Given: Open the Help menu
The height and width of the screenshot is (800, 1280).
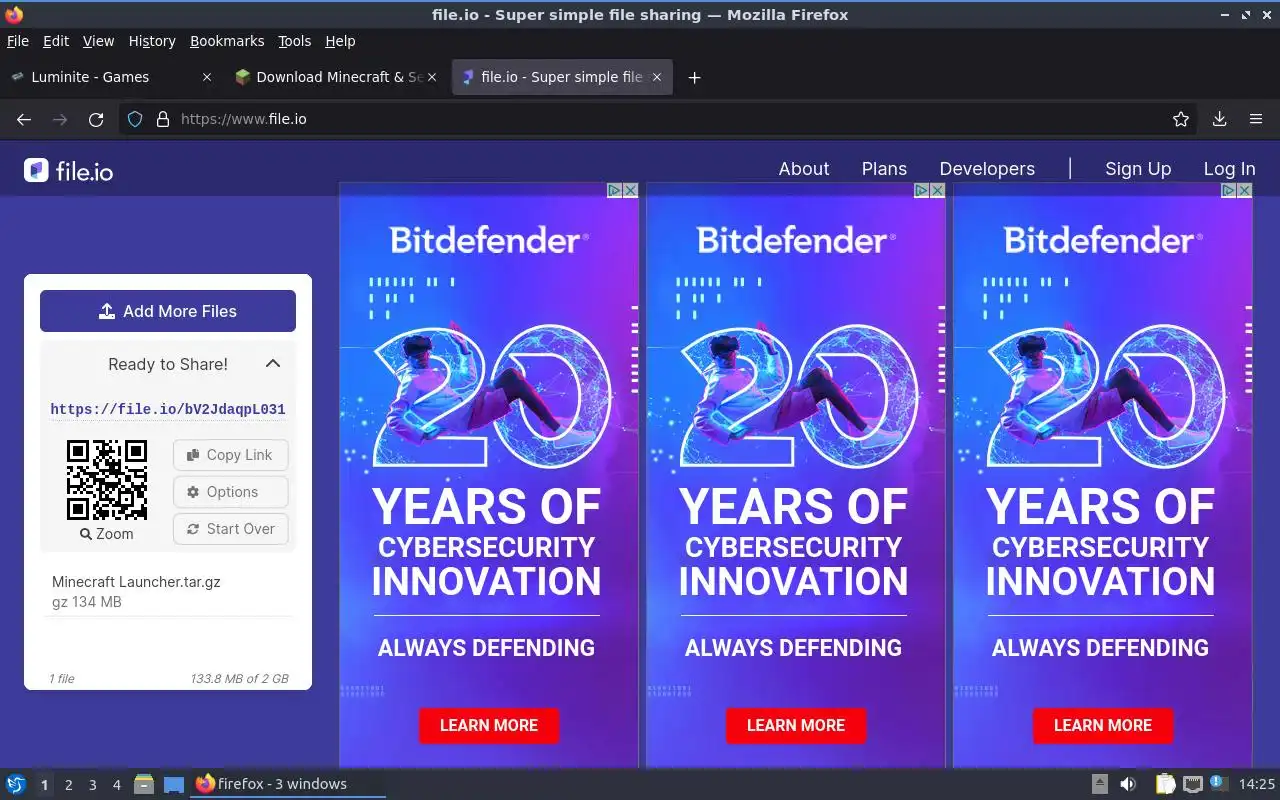Looking at the screenshot, I should (340, 41).
